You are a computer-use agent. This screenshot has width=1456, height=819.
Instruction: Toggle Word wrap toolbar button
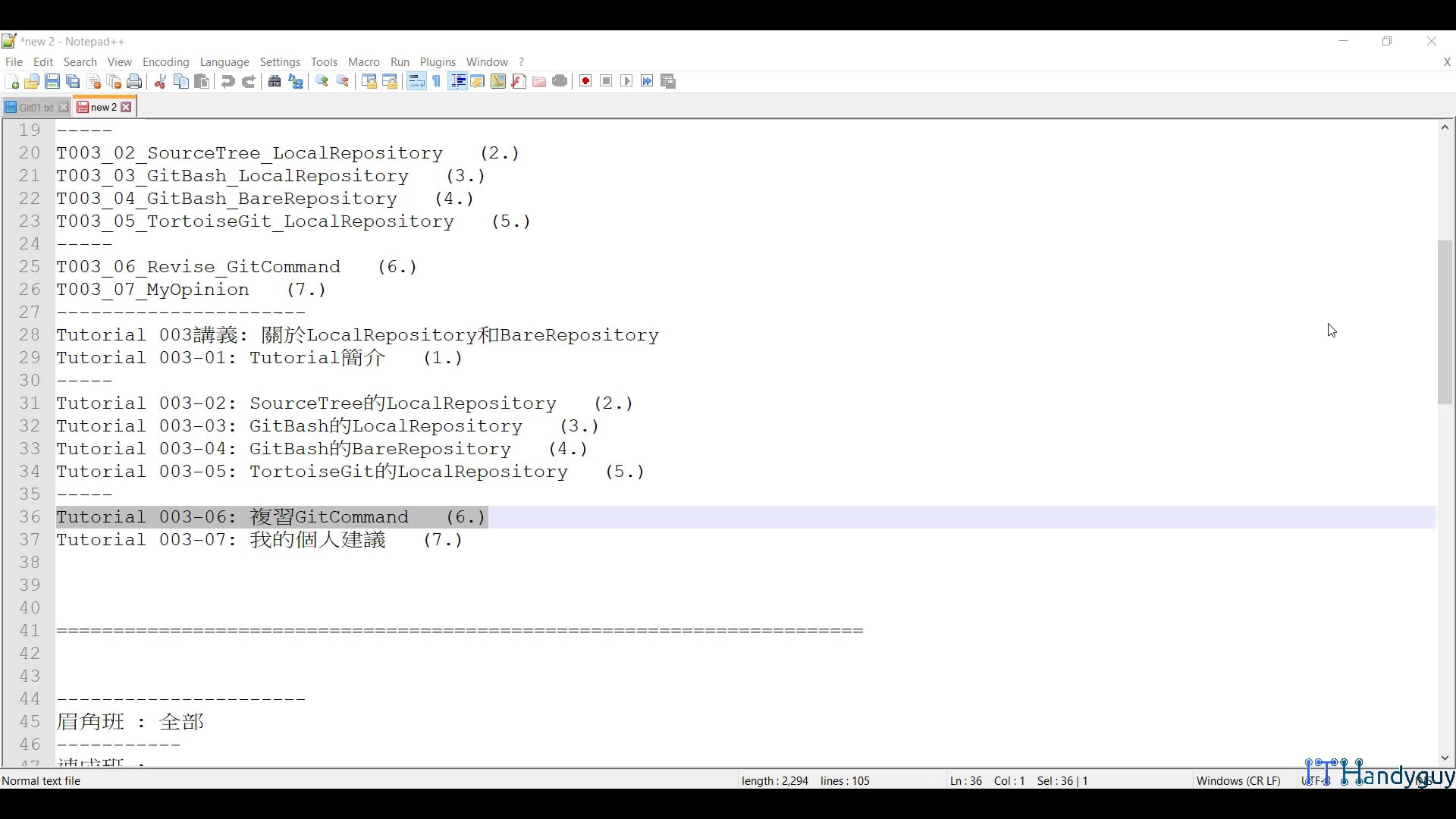(x=416, y=82)
